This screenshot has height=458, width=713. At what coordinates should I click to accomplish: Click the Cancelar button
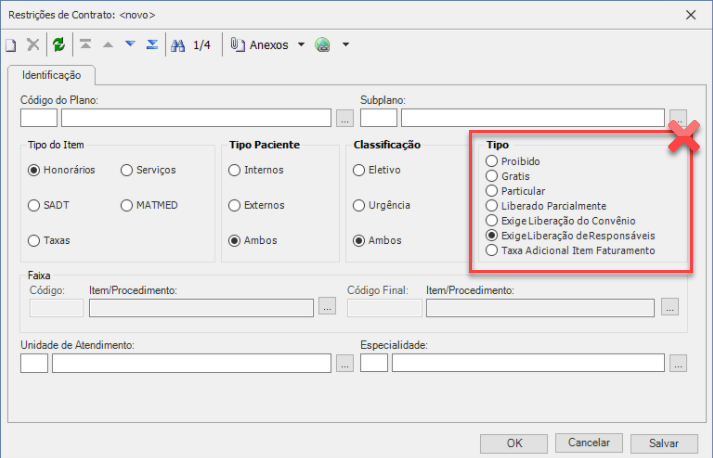point(589,443)
